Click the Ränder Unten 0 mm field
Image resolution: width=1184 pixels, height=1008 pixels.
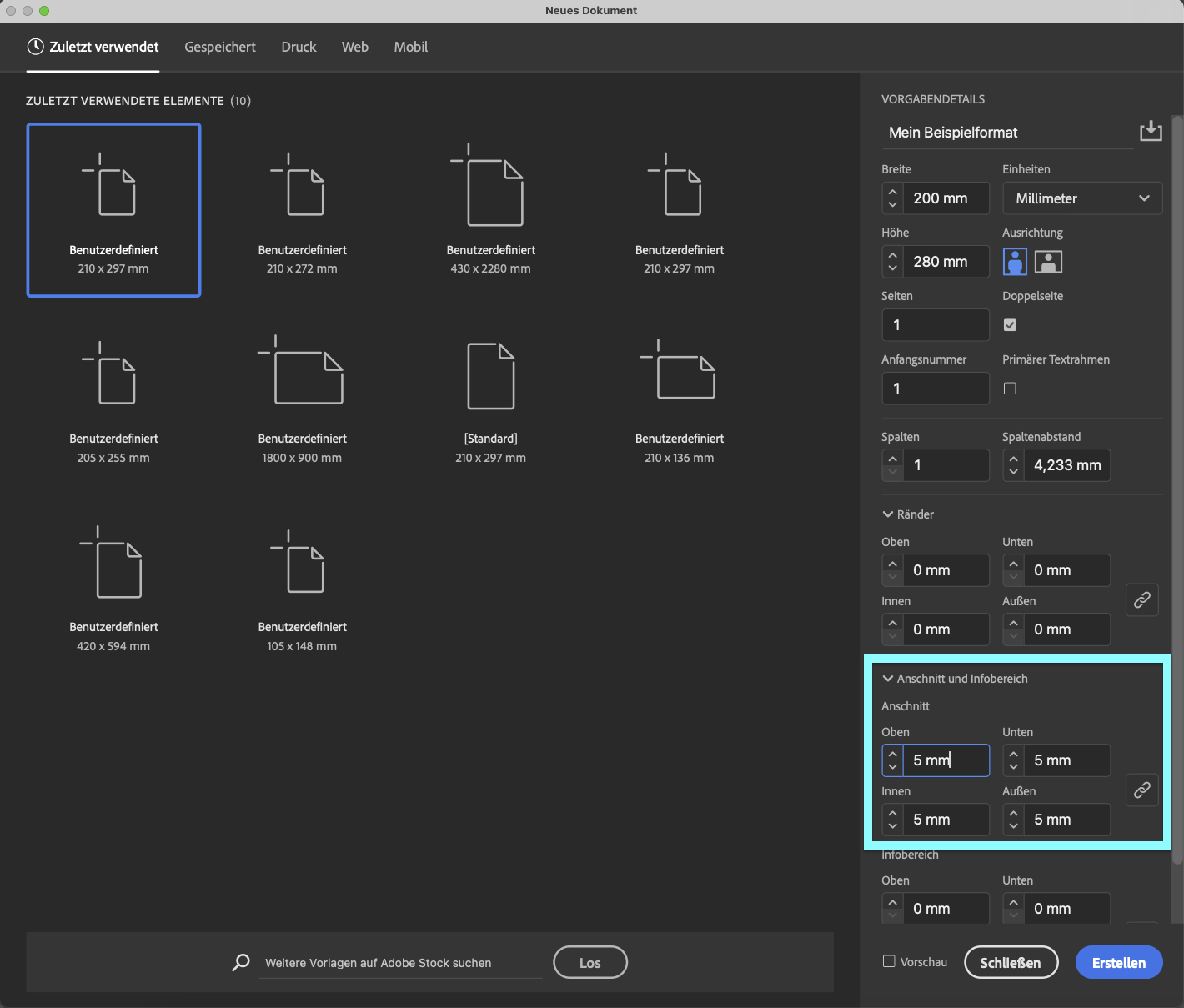1067,570
